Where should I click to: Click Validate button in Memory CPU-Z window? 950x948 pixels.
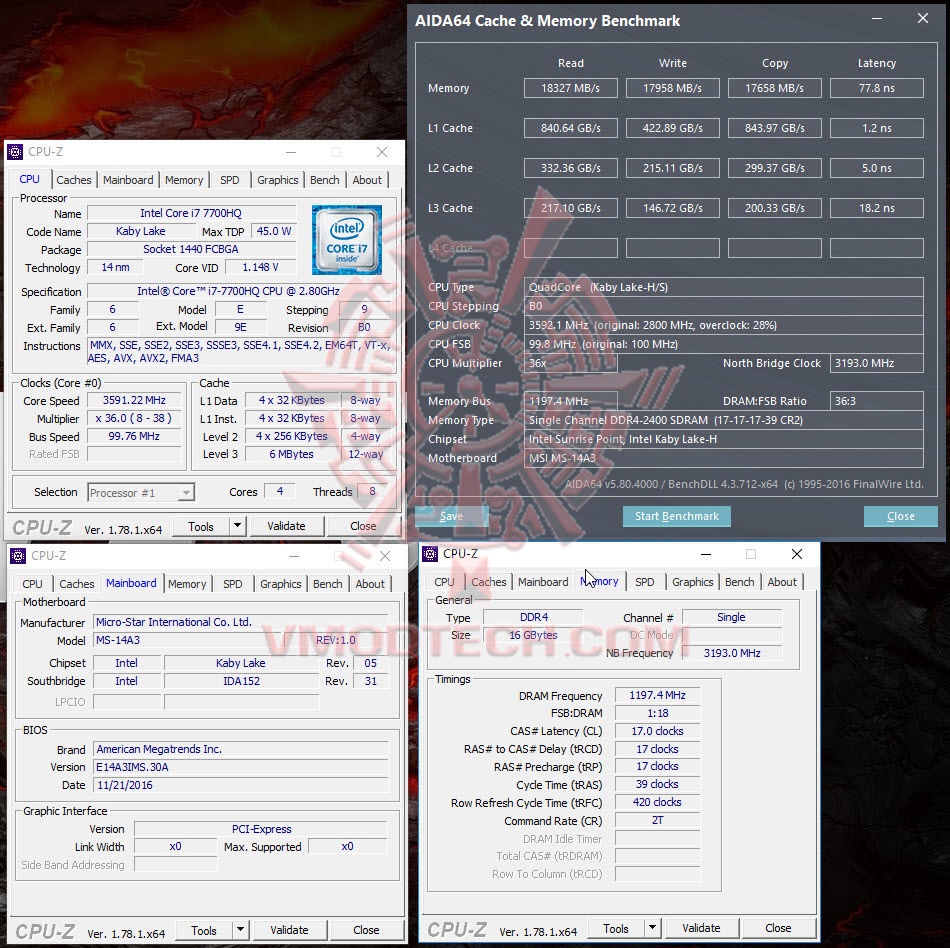coord(701,929)
